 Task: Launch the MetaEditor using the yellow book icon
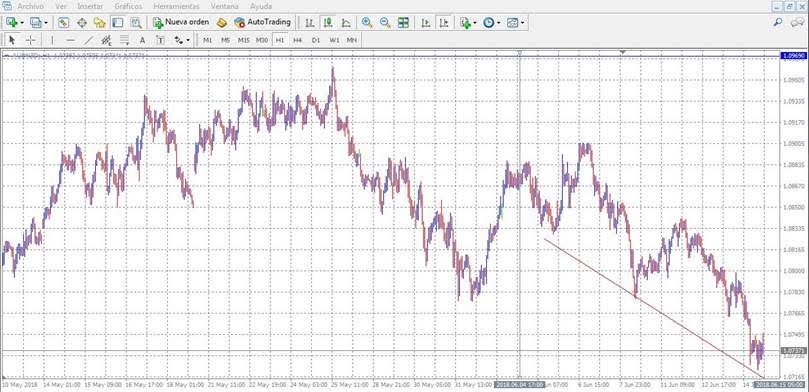[222, 23]
